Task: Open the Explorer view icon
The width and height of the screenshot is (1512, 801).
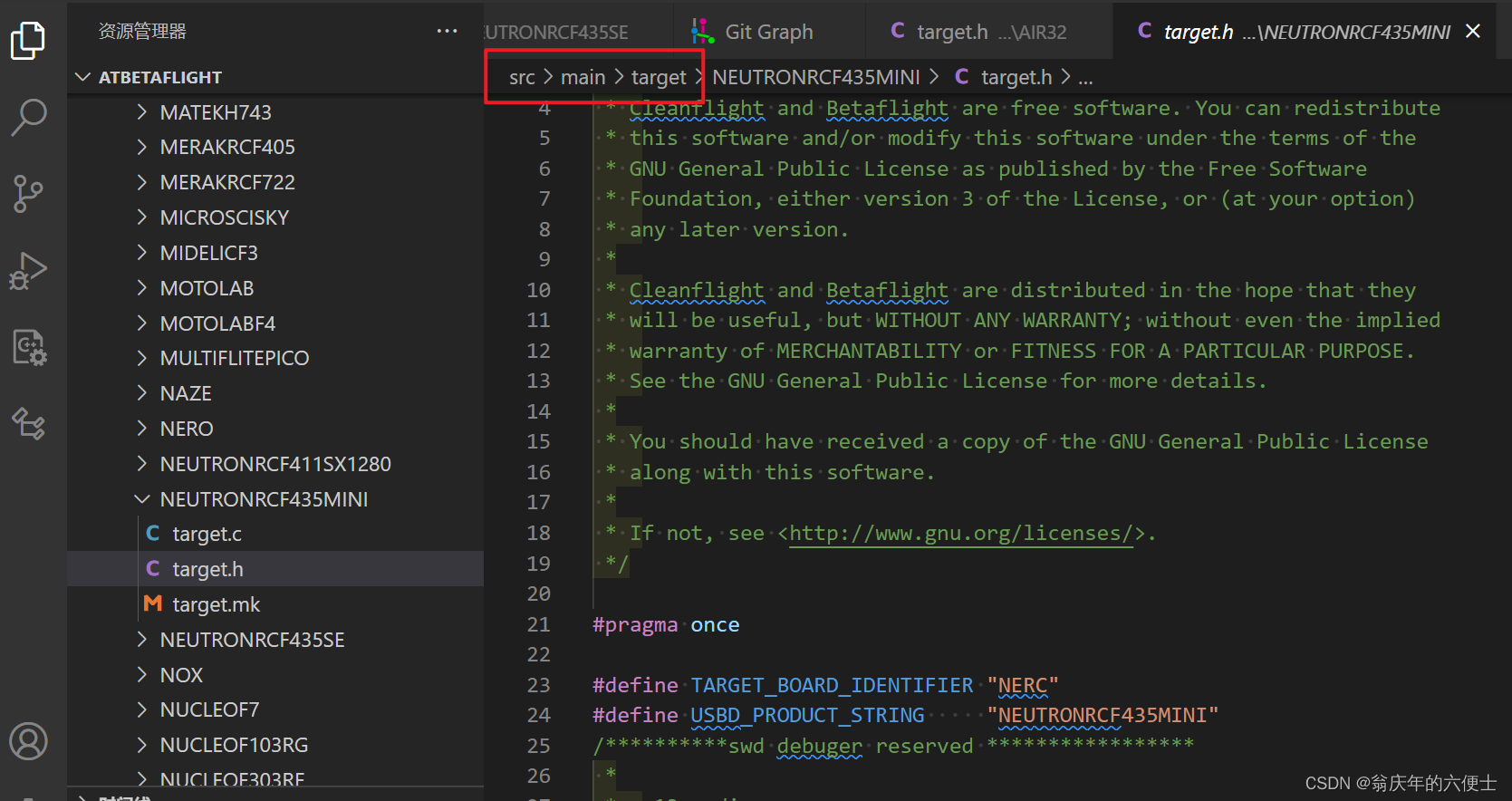Action: click(28, 40)
